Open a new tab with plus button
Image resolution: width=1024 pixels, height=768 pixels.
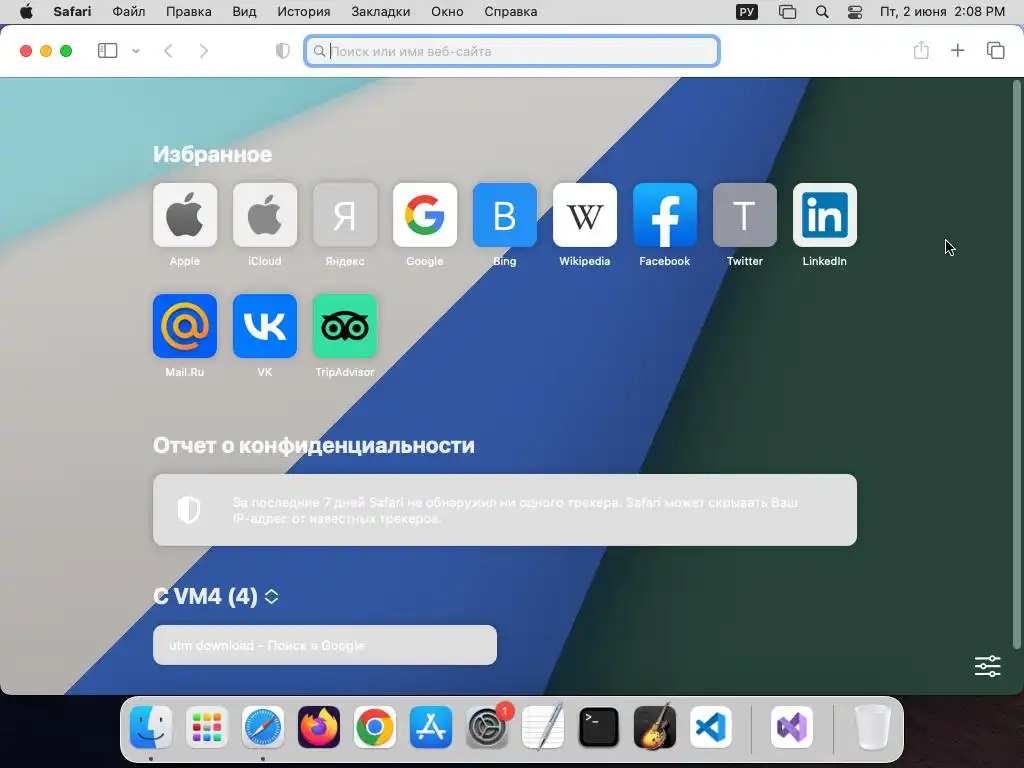tap(957, 50)
